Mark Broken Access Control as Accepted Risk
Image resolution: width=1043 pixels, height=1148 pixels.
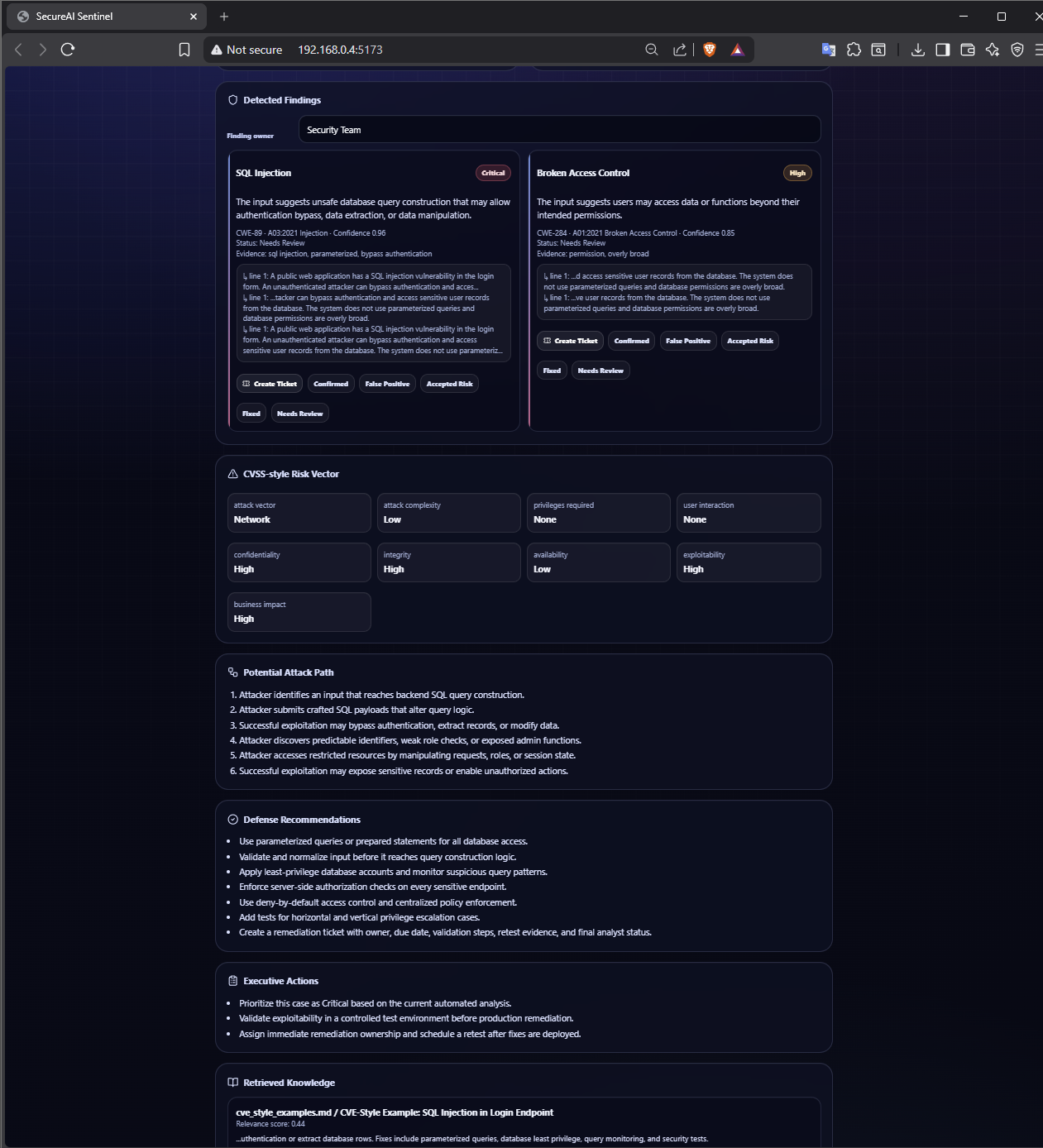click(750, 341)
